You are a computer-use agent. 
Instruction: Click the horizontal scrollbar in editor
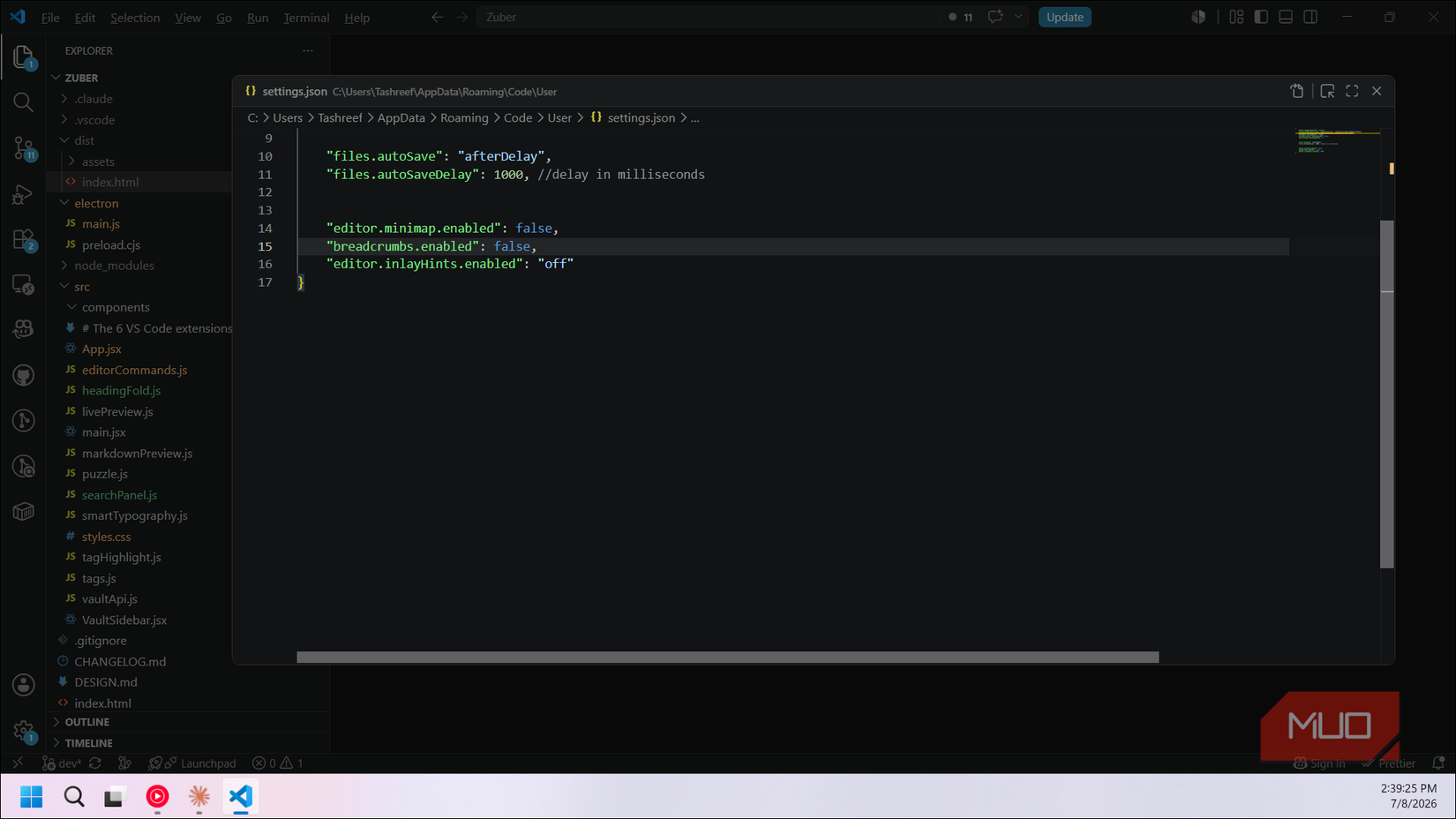[x=728, y=657]
